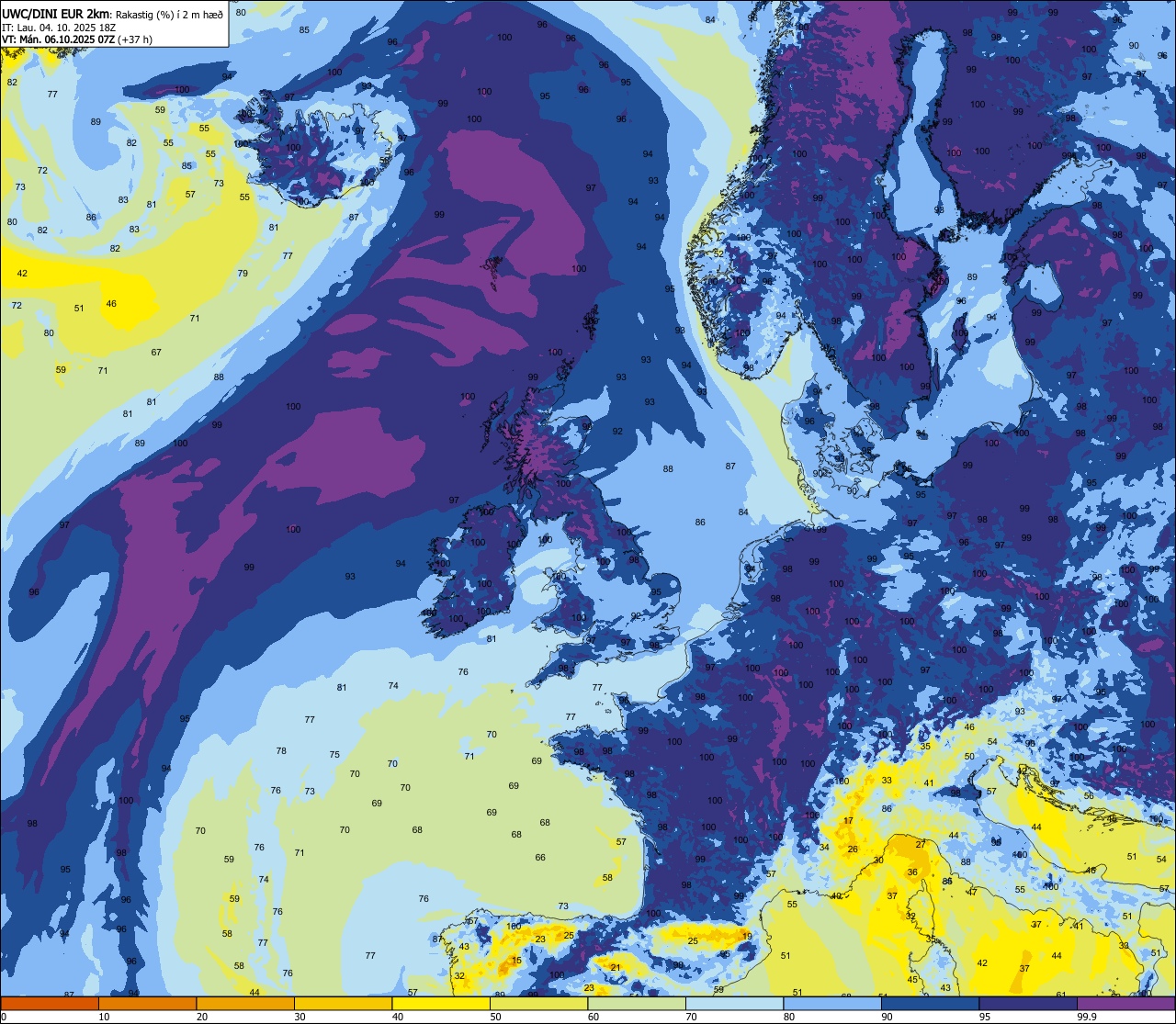
Task: Click the 99.9 legend scale label
Action: (x=1087, y=1017)
